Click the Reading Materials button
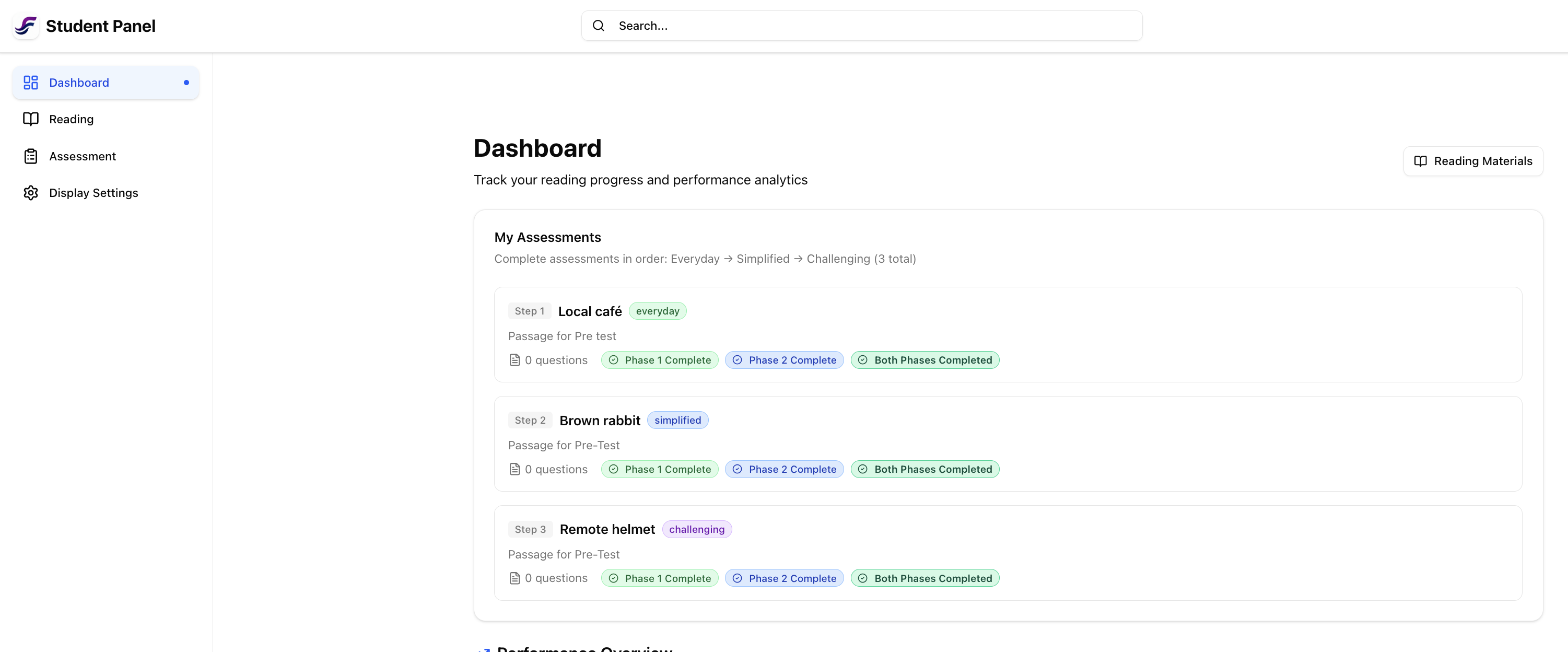Viewport: 1568px width, 652px height. pos(1472,161)
